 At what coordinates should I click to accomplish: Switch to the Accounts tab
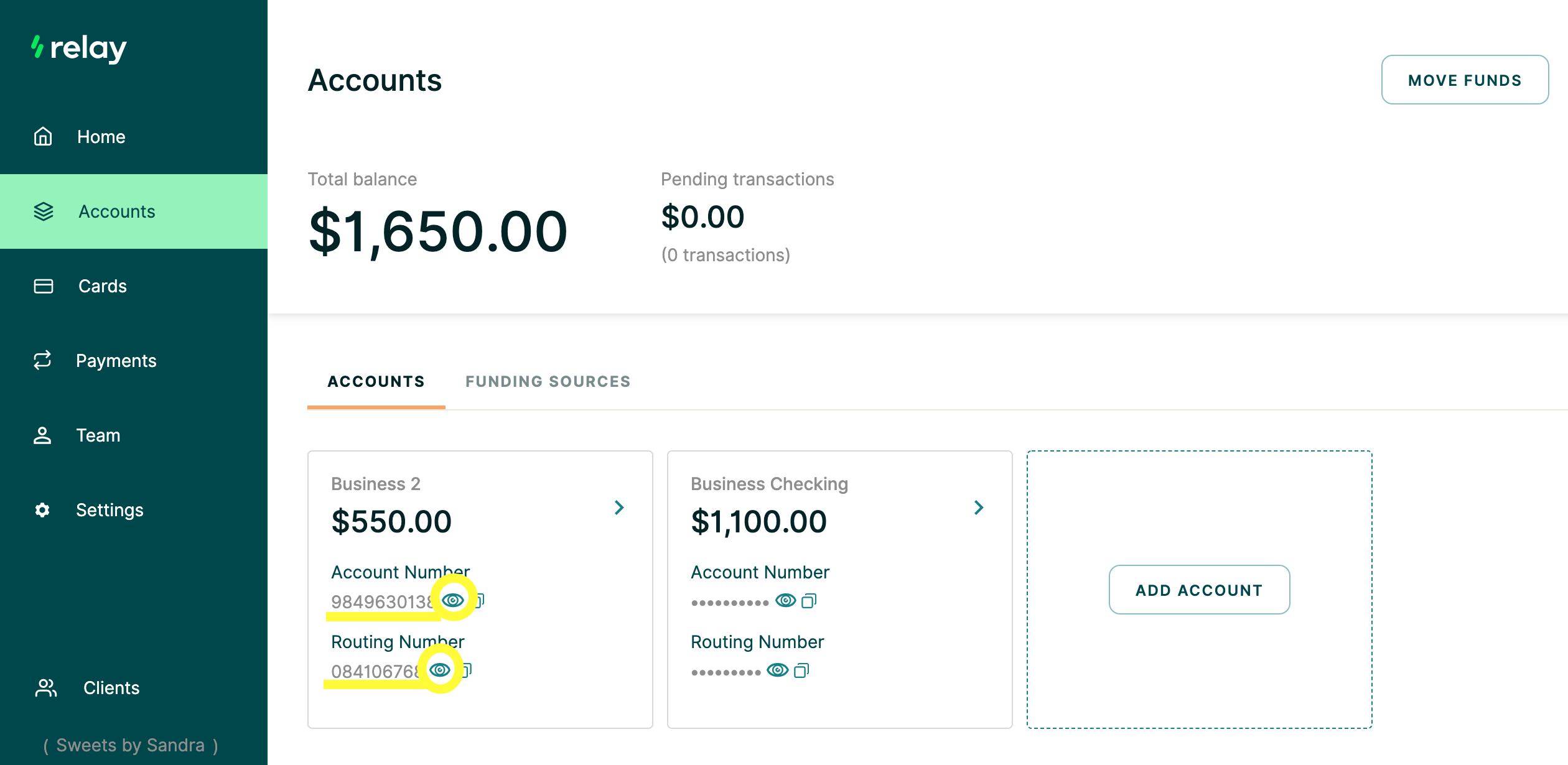[x=376, y=381]
